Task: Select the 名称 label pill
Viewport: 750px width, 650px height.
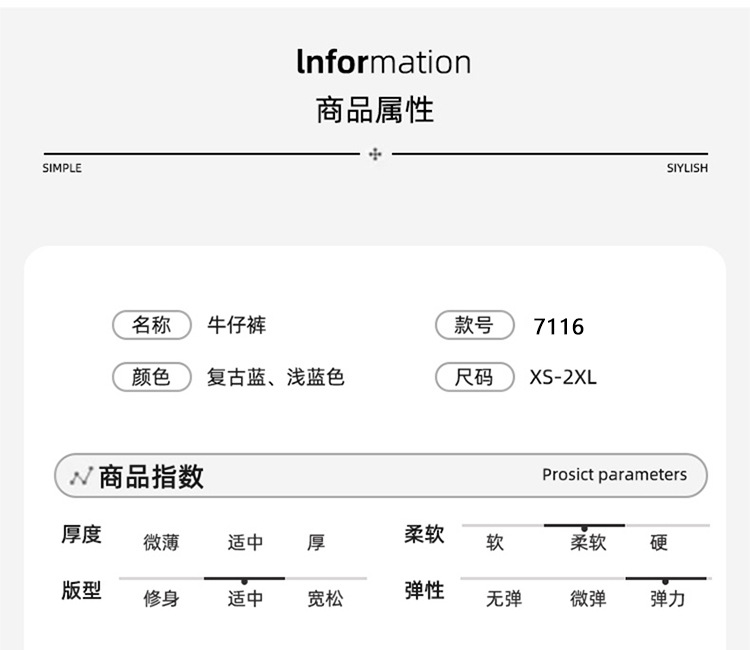Action: coord(152,325)
